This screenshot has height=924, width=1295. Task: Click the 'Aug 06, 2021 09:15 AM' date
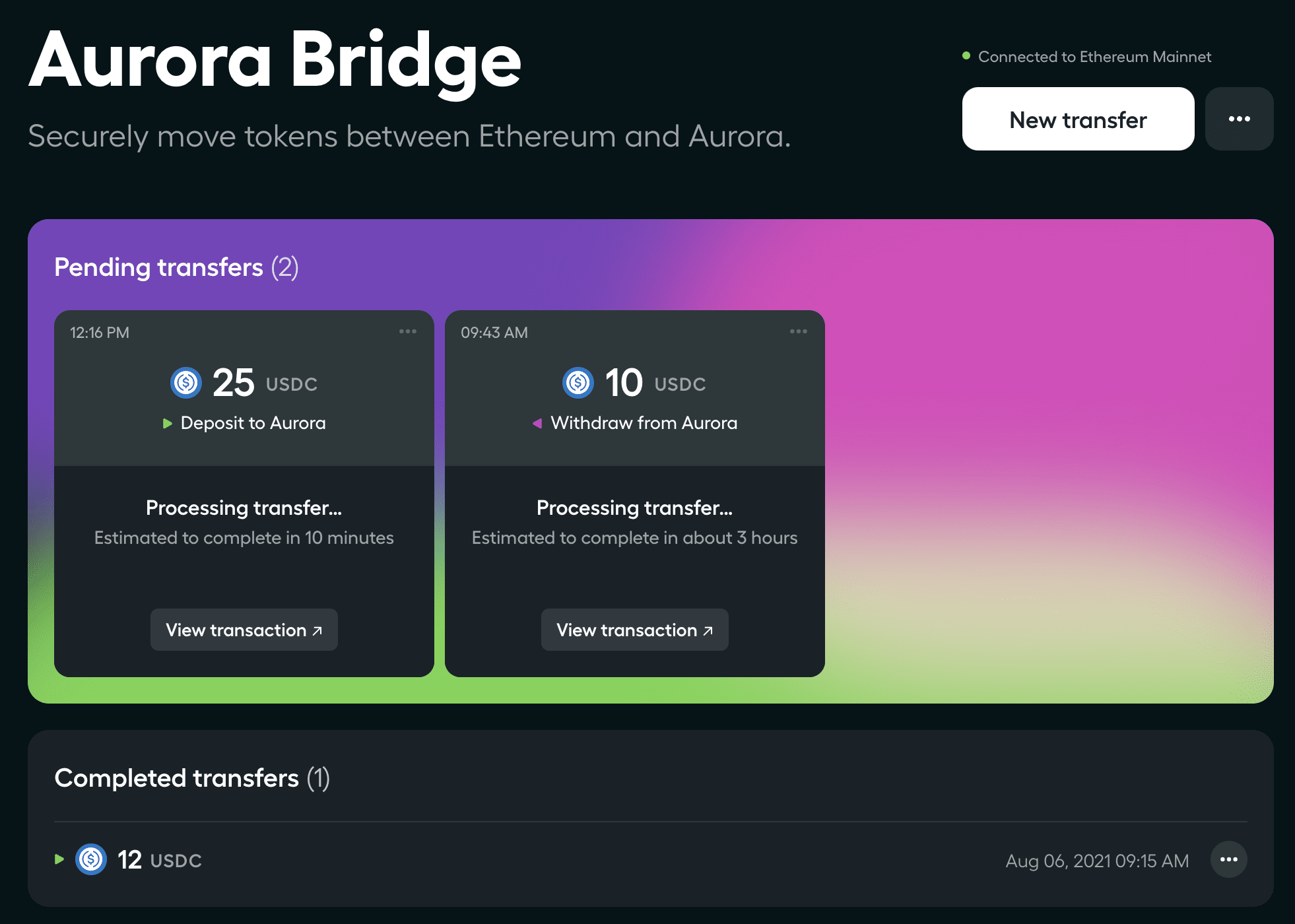[1097, 861]
